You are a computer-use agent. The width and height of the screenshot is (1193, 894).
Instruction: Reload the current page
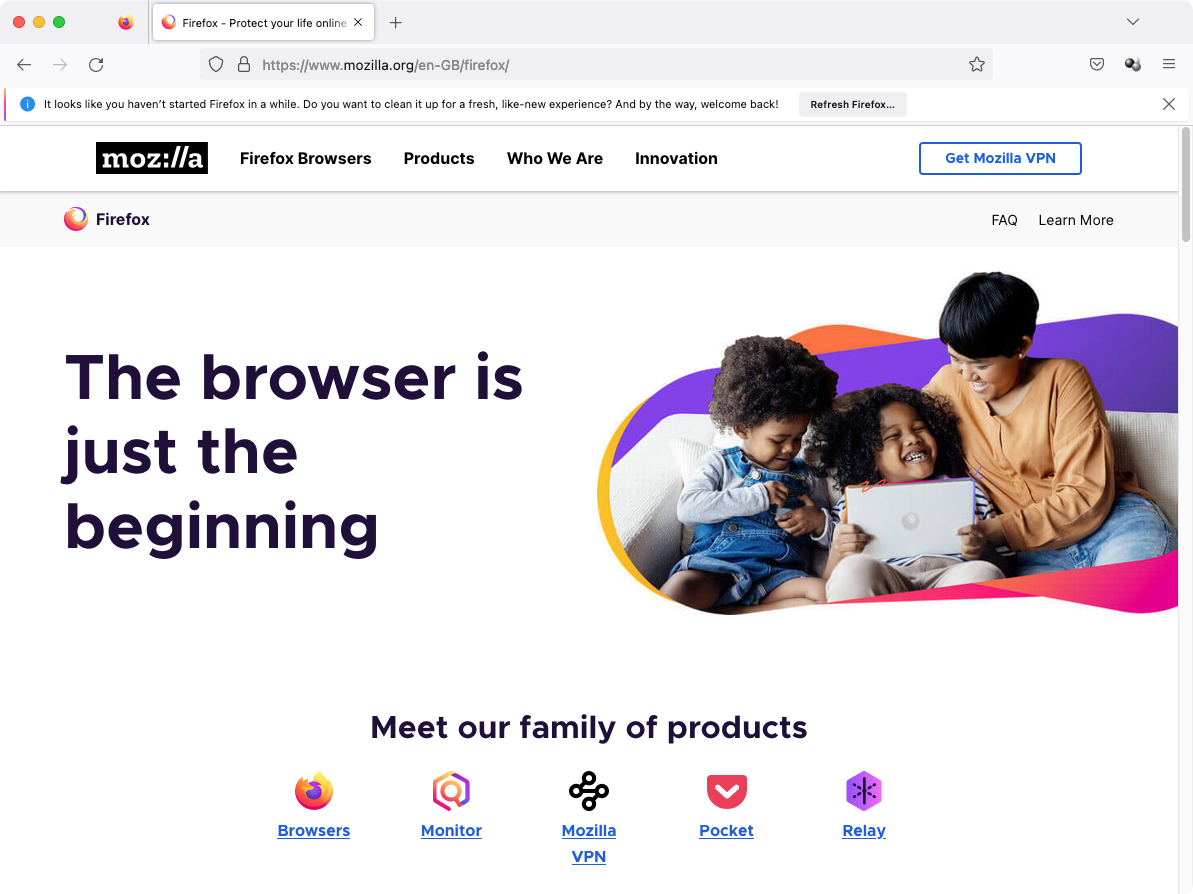(96, 65)
